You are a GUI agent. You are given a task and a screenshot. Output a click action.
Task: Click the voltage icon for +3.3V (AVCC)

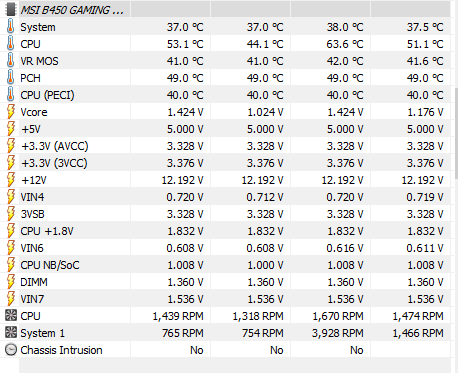11,146
